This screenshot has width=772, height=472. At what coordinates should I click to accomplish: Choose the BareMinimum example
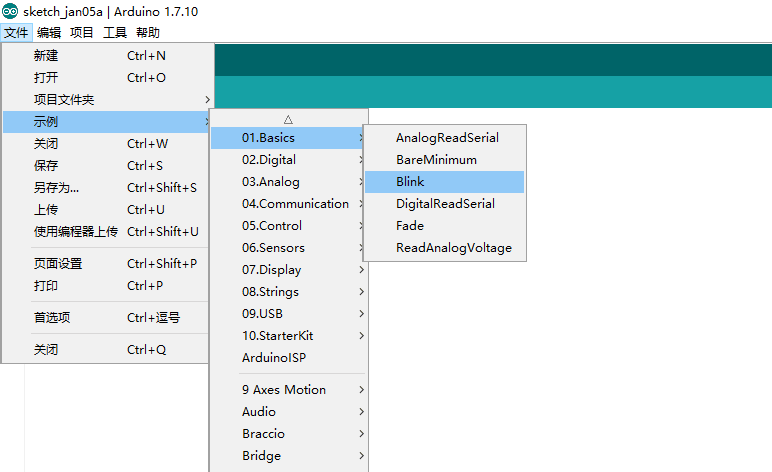point(436,160)
